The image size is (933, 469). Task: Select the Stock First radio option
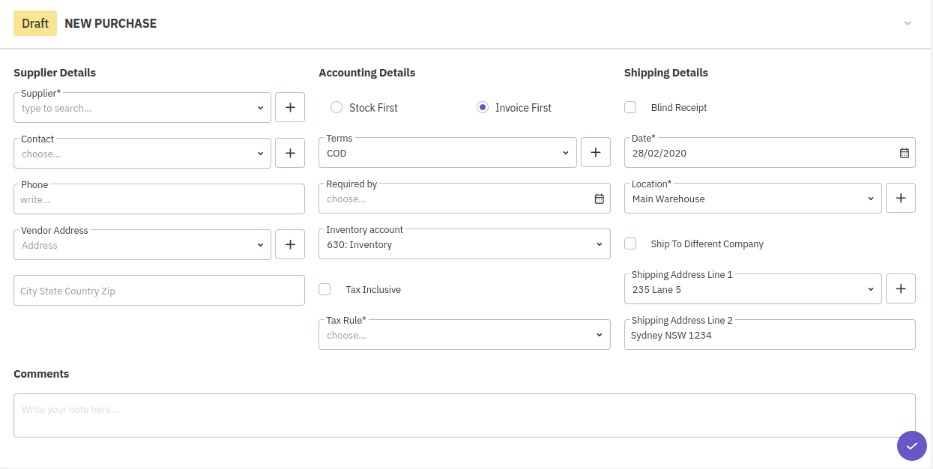[x=336, y=108]
